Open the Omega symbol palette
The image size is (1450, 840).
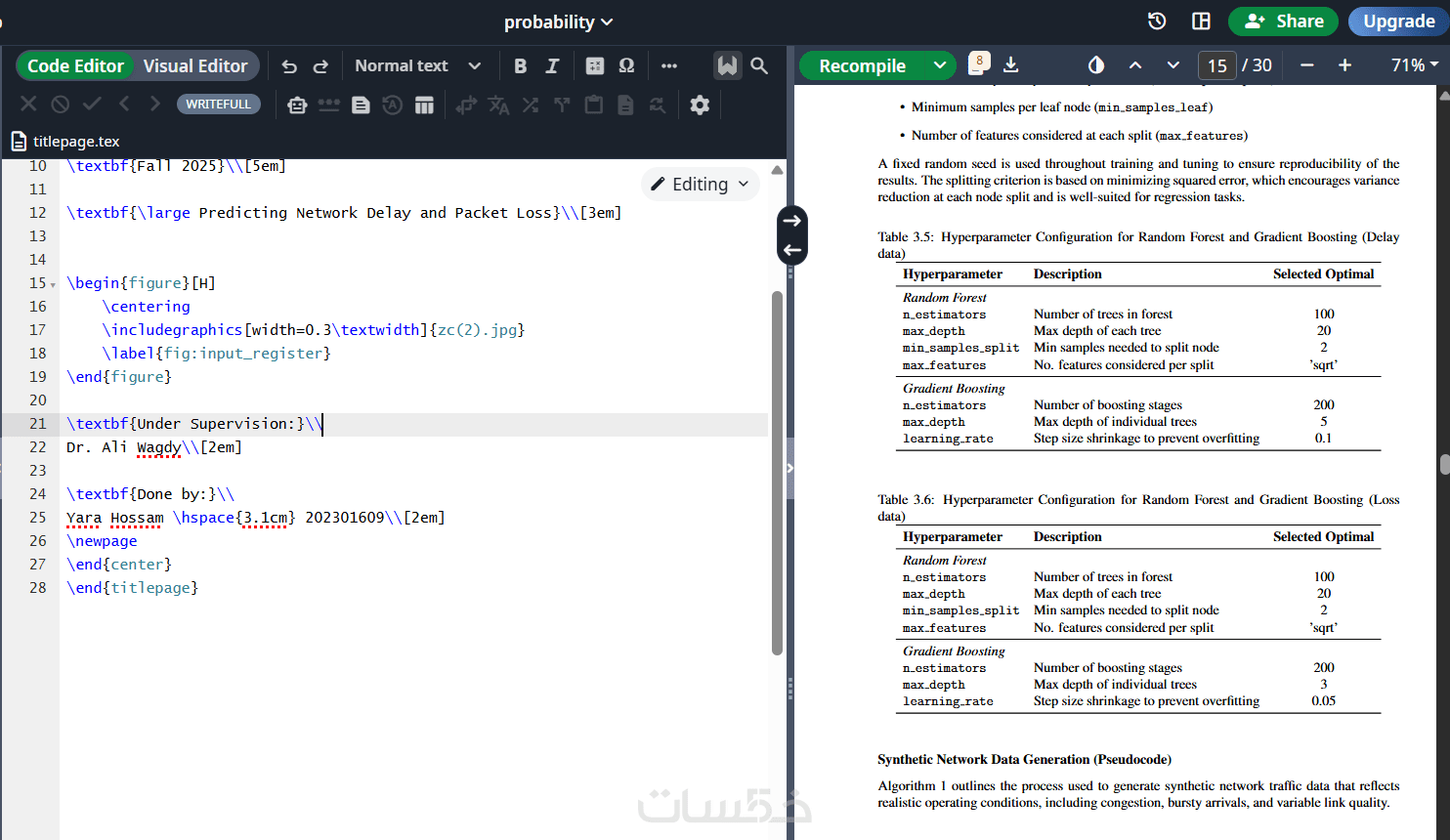click(626, 66)
